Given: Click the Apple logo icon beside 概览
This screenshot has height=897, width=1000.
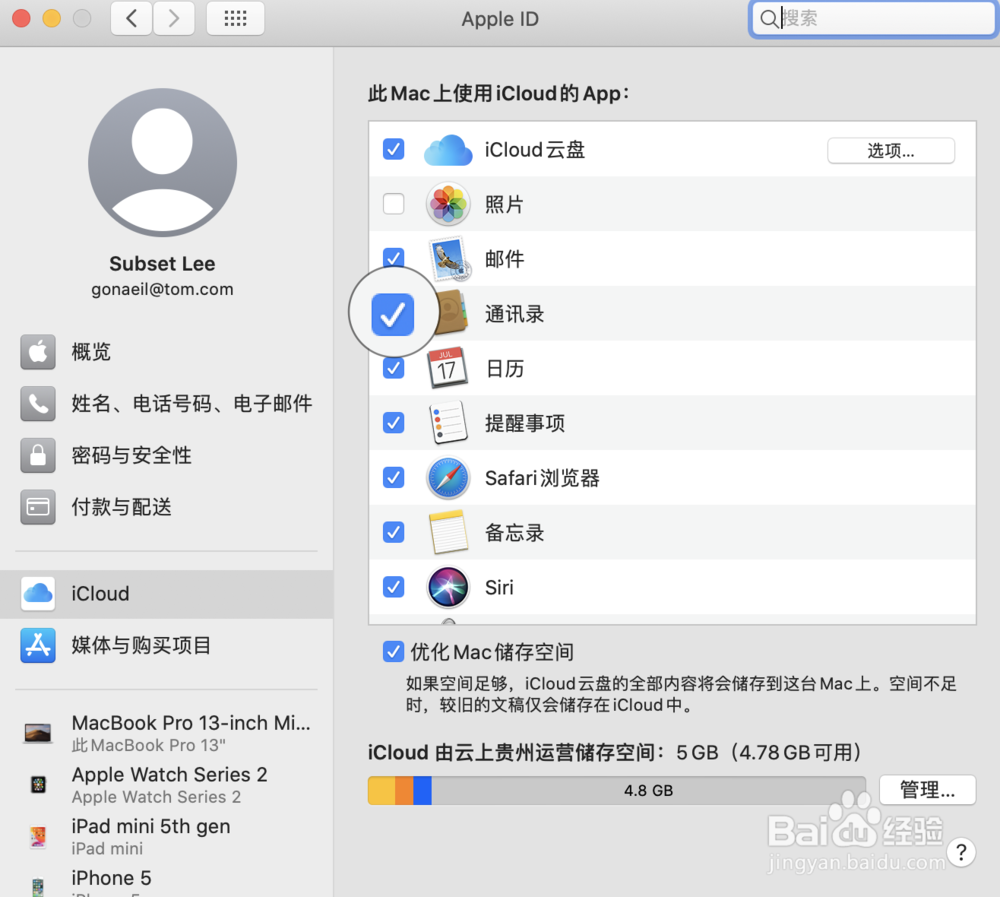Looking at the screenshot, I should coord(38,352).
